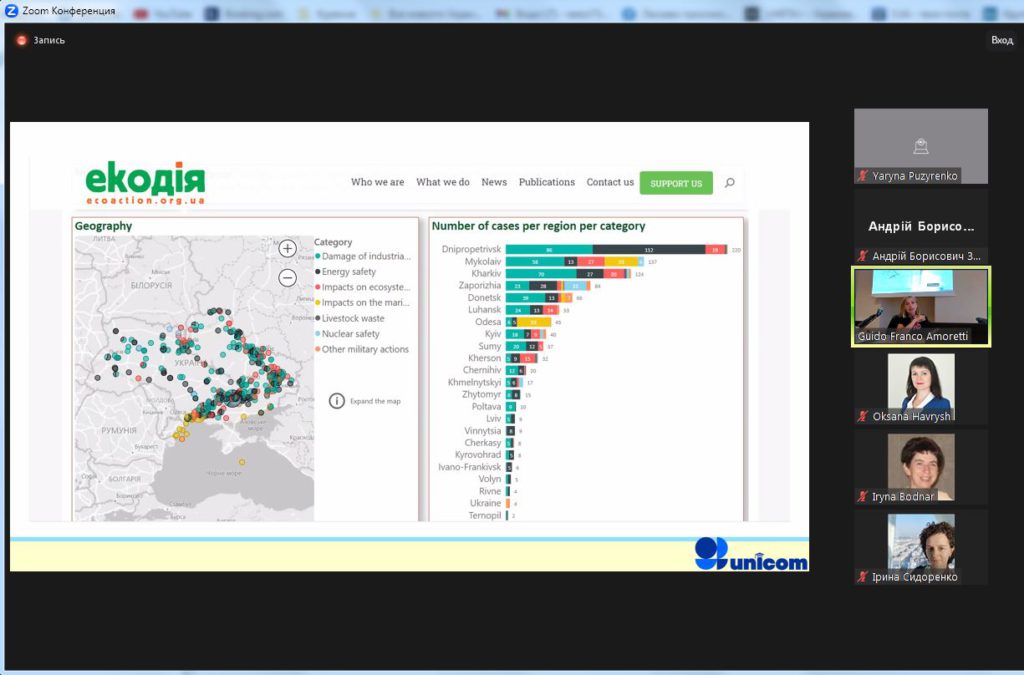Select the Dnipropetrivsk teal bar segment
1024x675 pixels.
548,250
